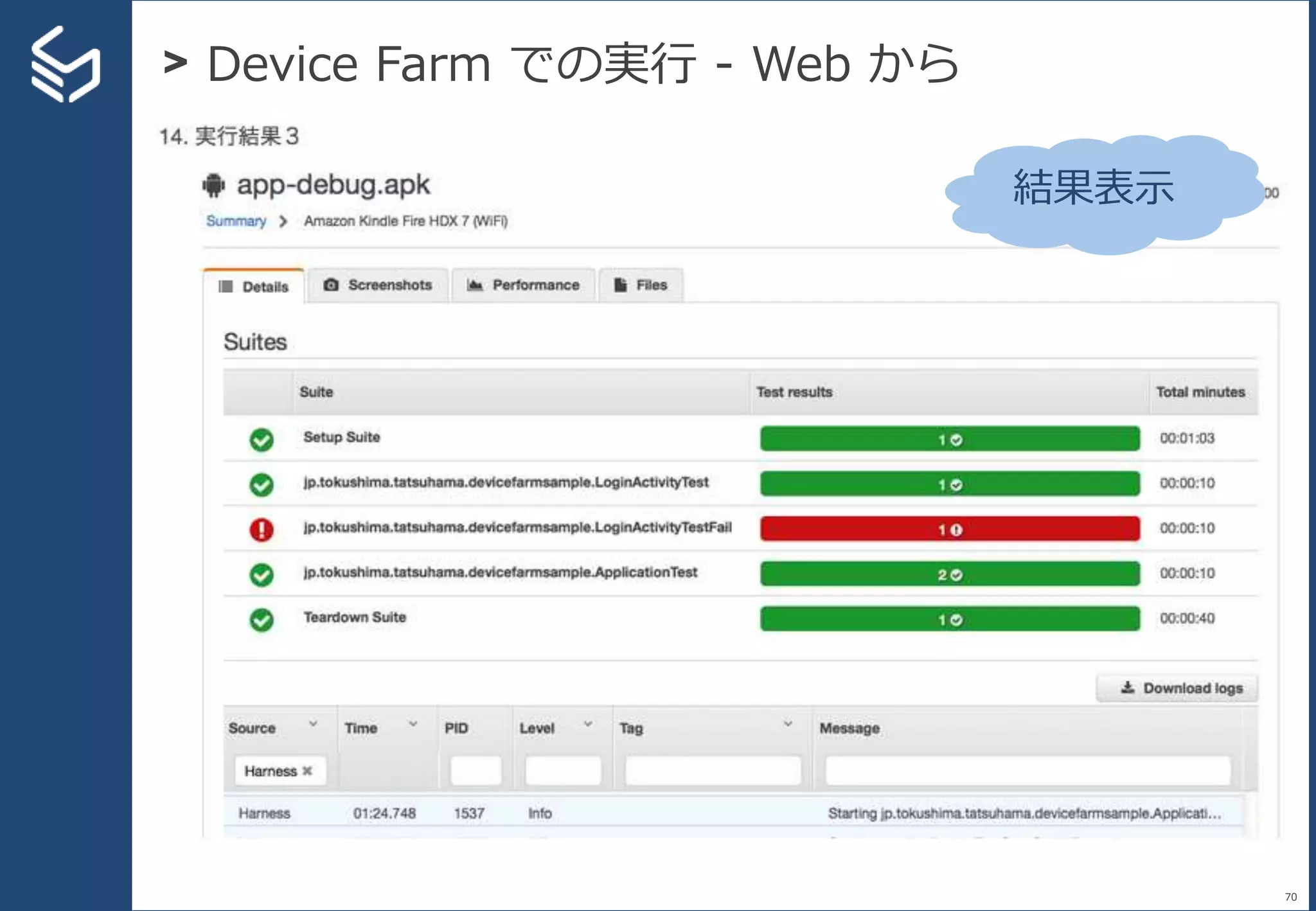Click the green check icon for ApplicationTest
Viewport: 1316px width, 911px height.
click(x=262, y=575)
